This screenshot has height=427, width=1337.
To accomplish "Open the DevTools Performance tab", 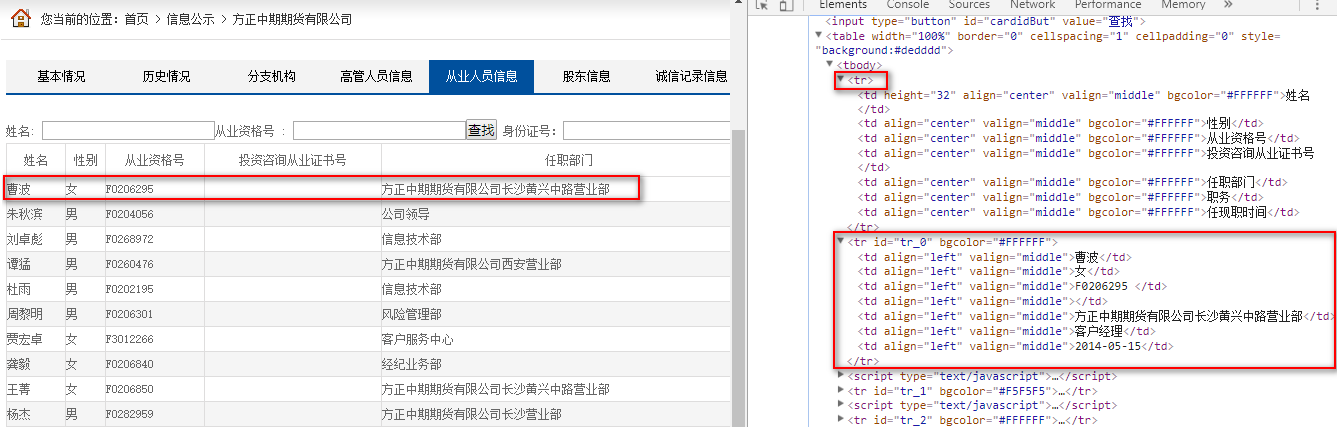I will [1108, 5].
